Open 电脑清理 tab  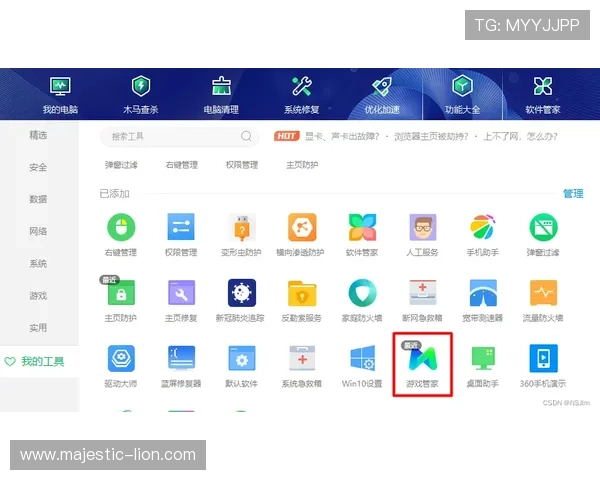pos(221,96)
